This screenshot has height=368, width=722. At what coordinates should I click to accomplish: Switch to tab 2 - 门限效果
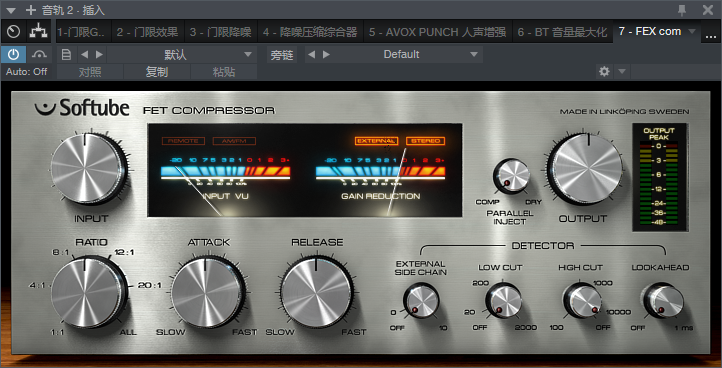147,32
